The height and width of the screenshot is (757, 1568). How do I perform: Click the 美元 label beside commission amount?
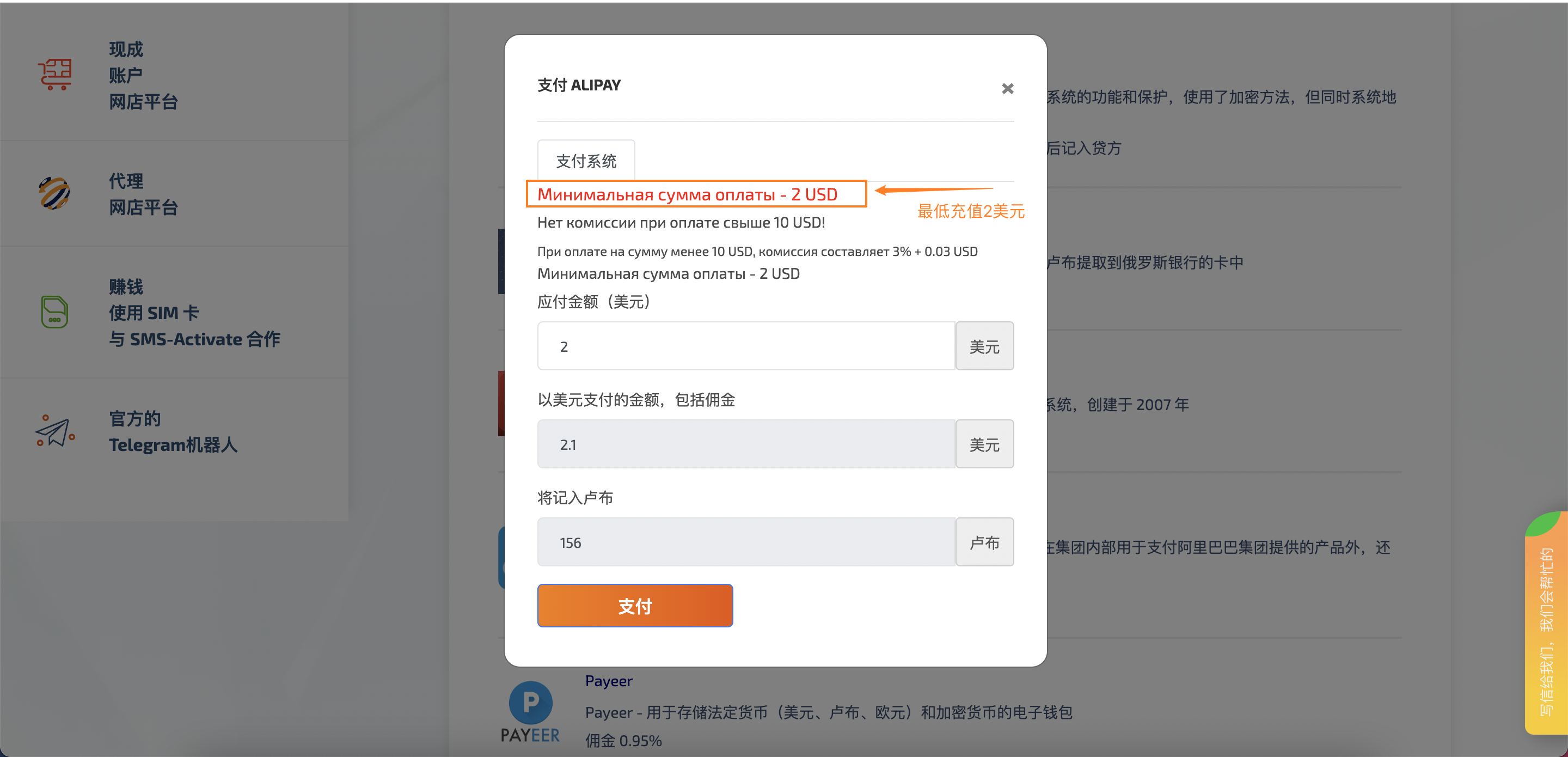click(x=984, y=444)
